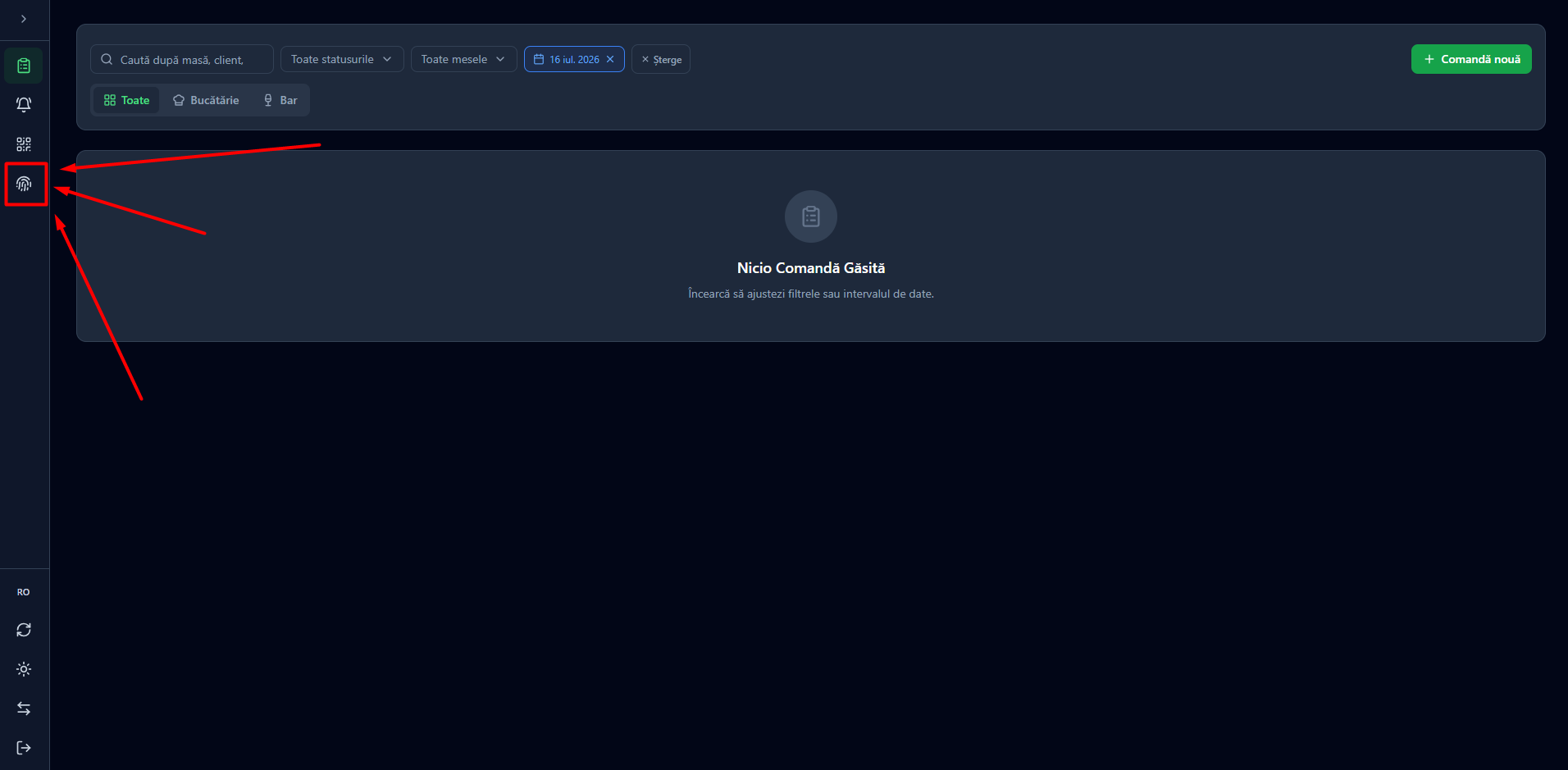
Task: Click the Comandă nouă button
Action: (x=1471, y=59)
